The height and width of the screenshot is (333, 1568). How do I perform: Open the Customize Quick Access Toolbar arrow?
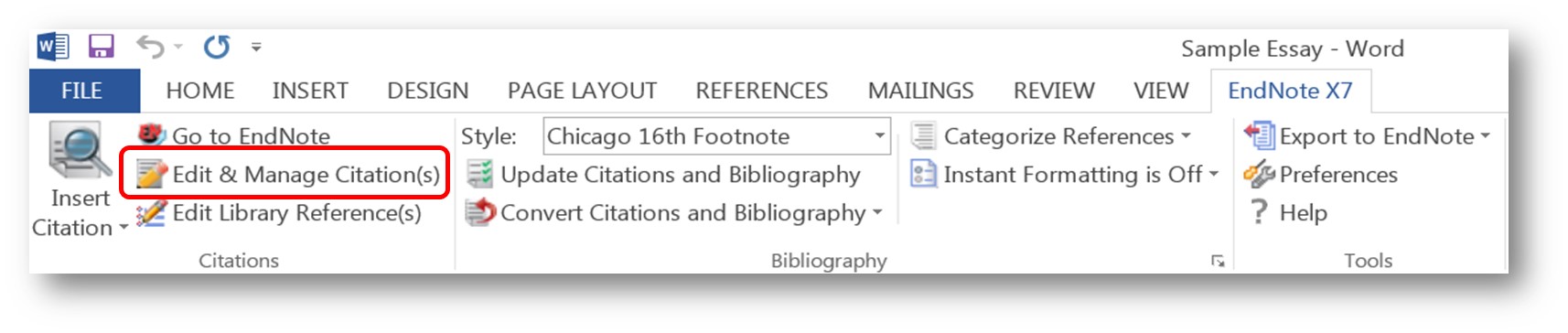pyautogui.click(x=256, y=47)
